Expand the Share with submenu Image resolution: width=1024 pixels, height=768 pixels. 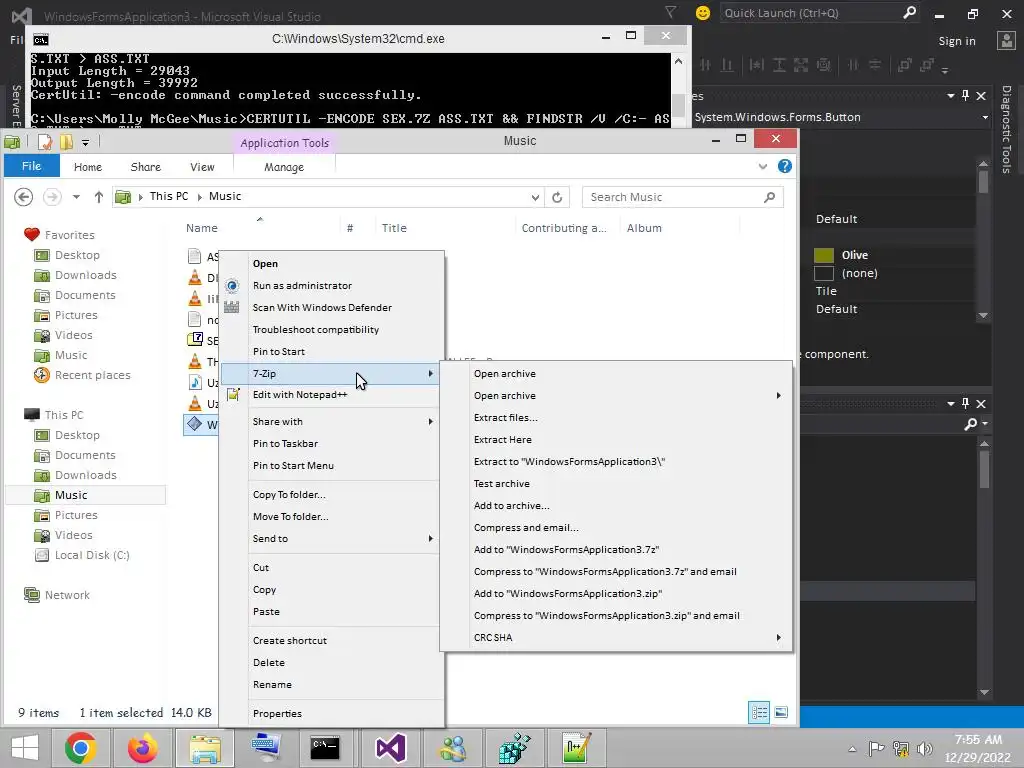pyautogui.click(x=430, y=422)
